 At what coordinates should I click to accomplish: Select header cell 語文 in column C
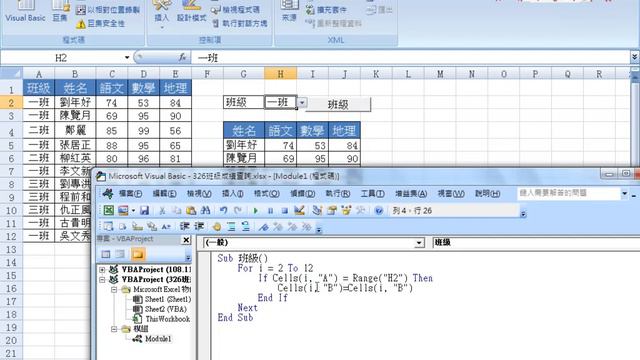(111, 88)
